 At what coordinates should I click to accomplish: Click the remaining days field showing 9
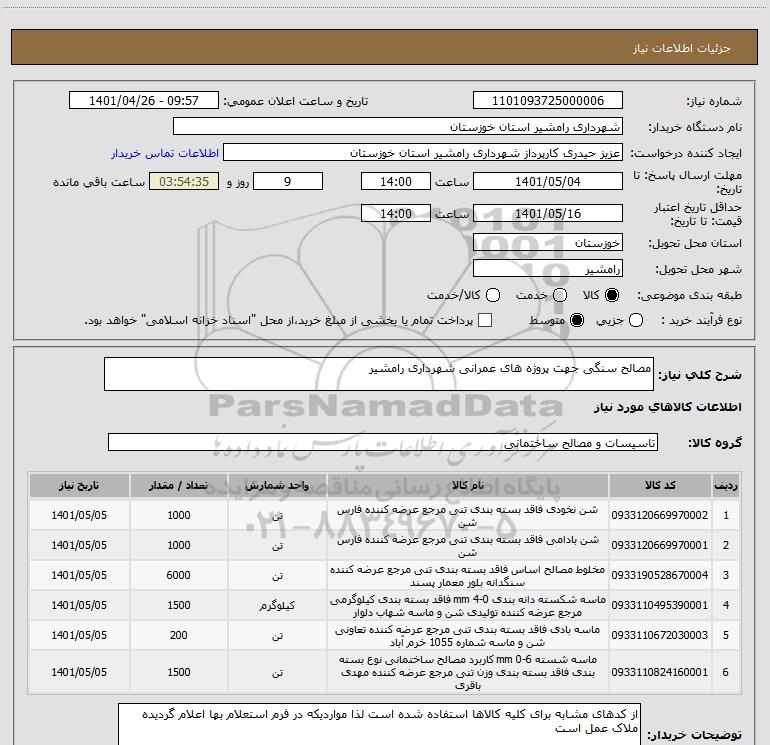tap(288, 181)
